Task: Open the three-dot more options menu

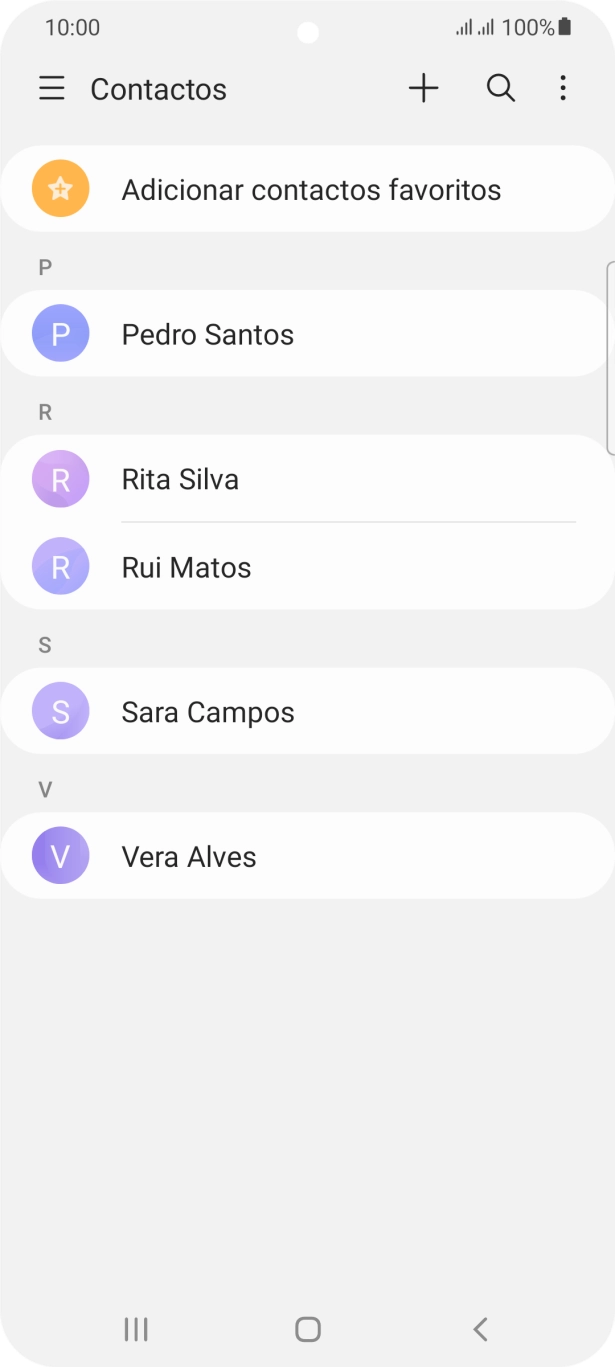Action: (563, 88)
